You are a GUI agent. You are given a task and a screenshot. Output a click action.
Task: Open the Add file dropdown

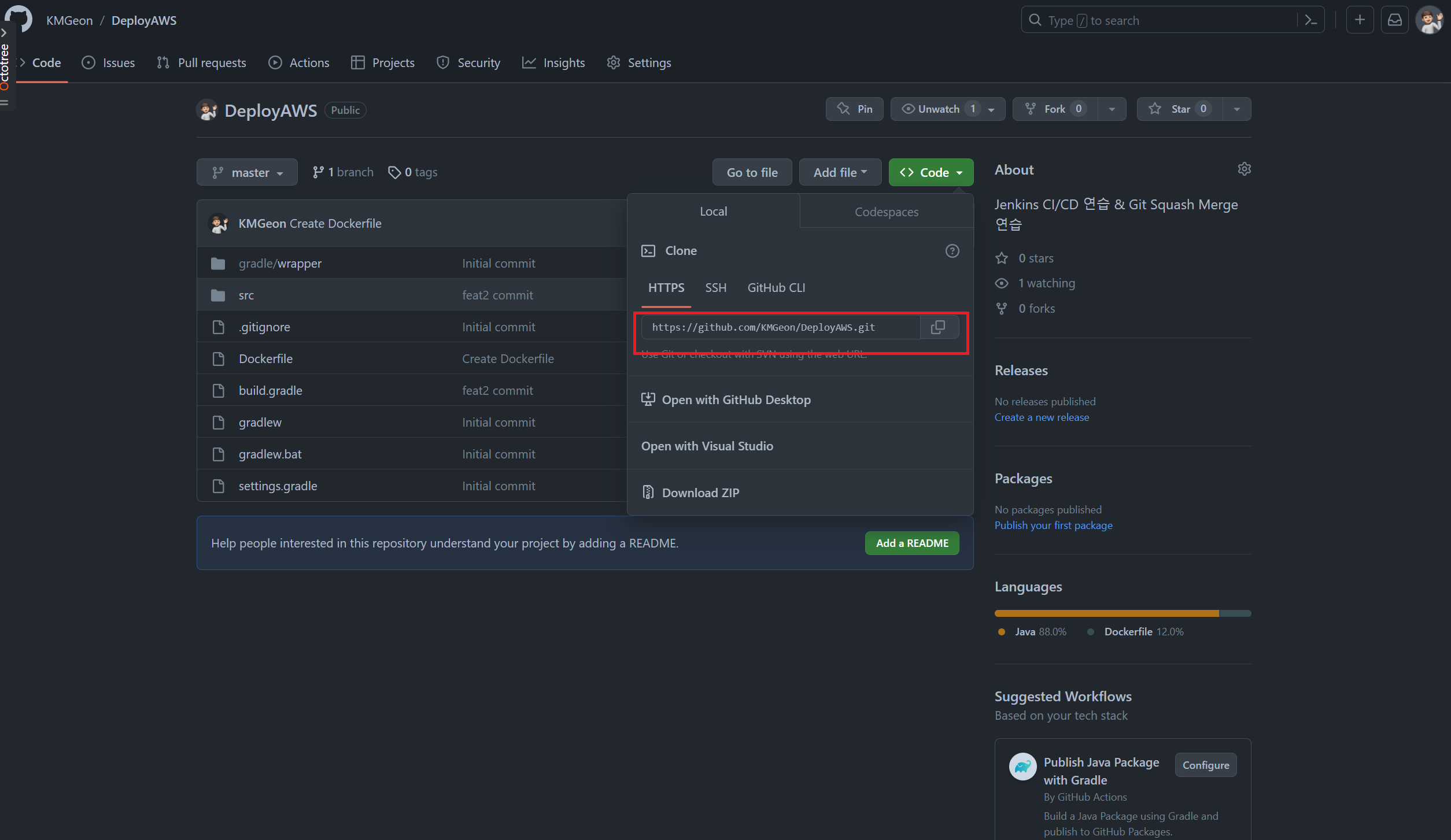[x=840, y=172]
